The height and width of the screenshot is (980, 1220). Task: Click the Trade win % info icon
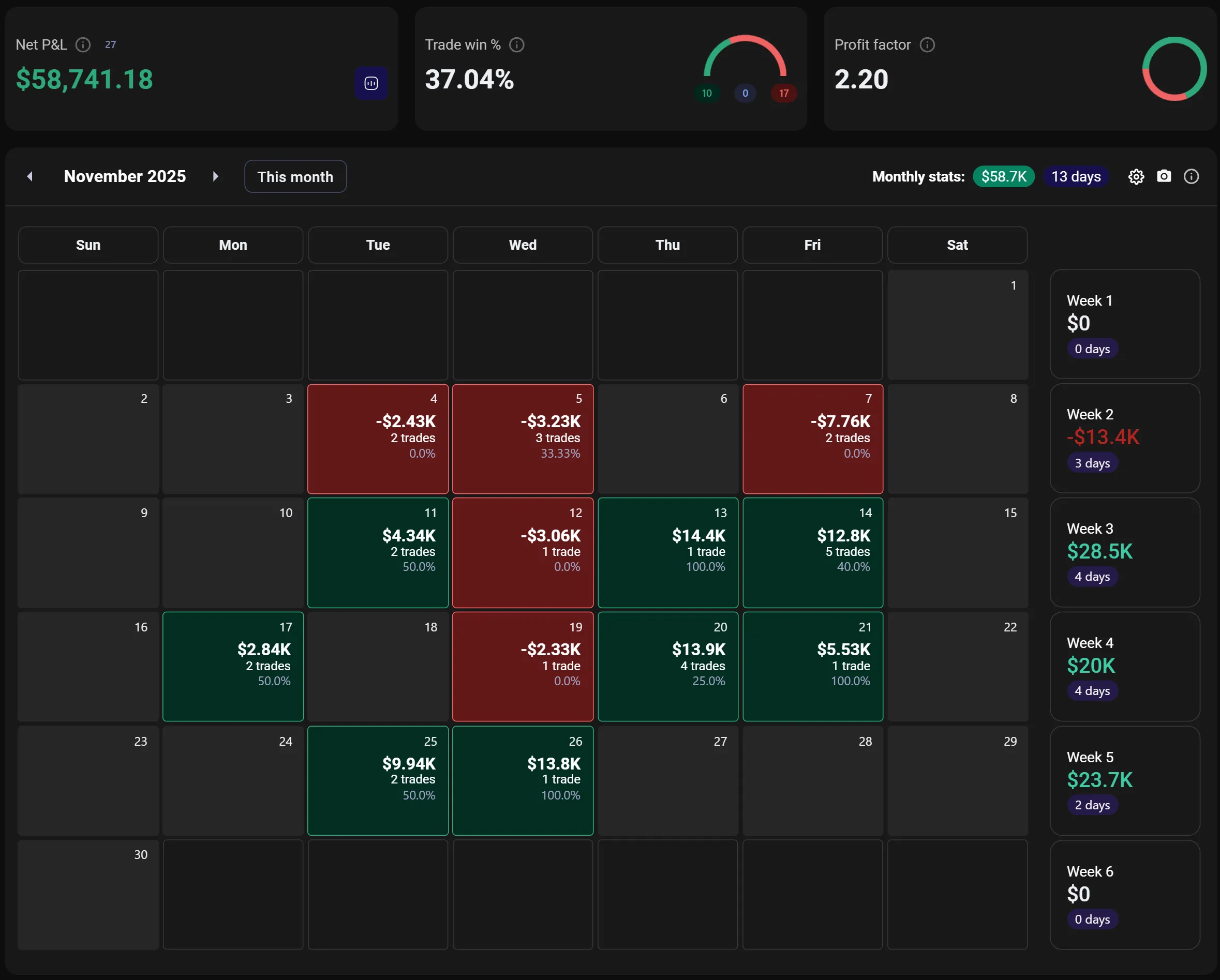point(517,44)
